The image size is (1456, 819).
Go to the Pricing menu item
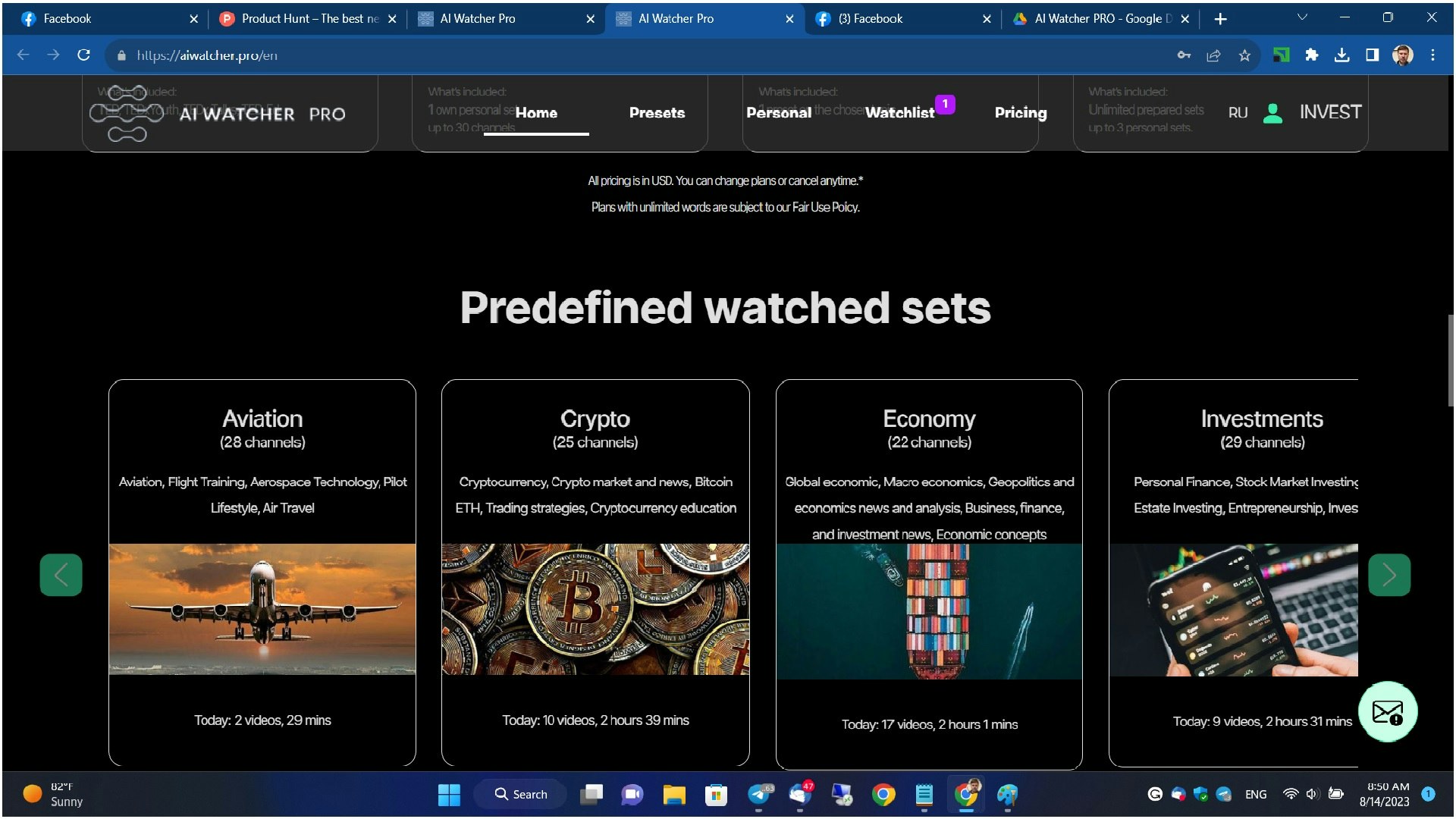pos(1021,113)
